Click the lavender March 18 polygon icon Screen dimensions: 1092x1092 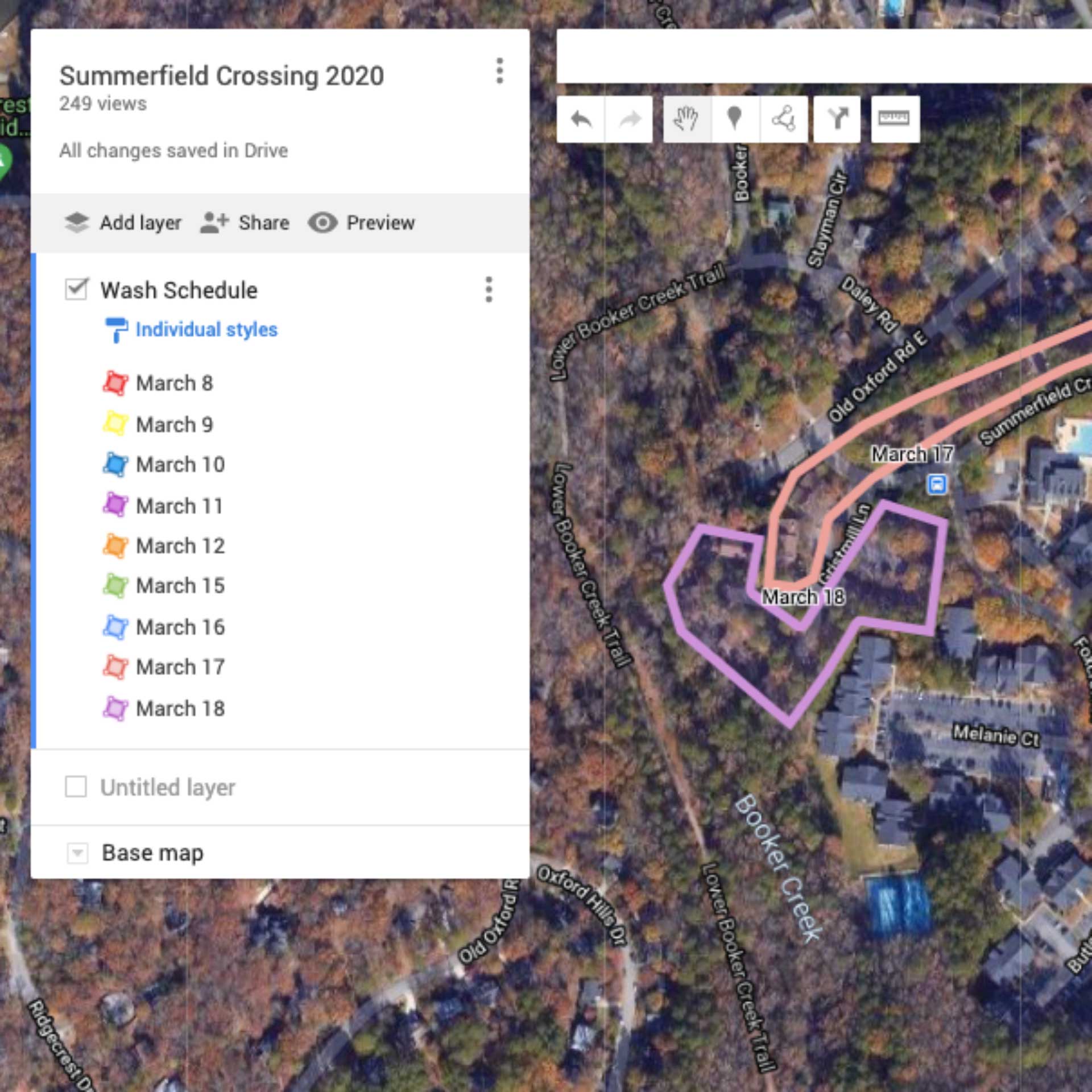click(x=115, y=708)
